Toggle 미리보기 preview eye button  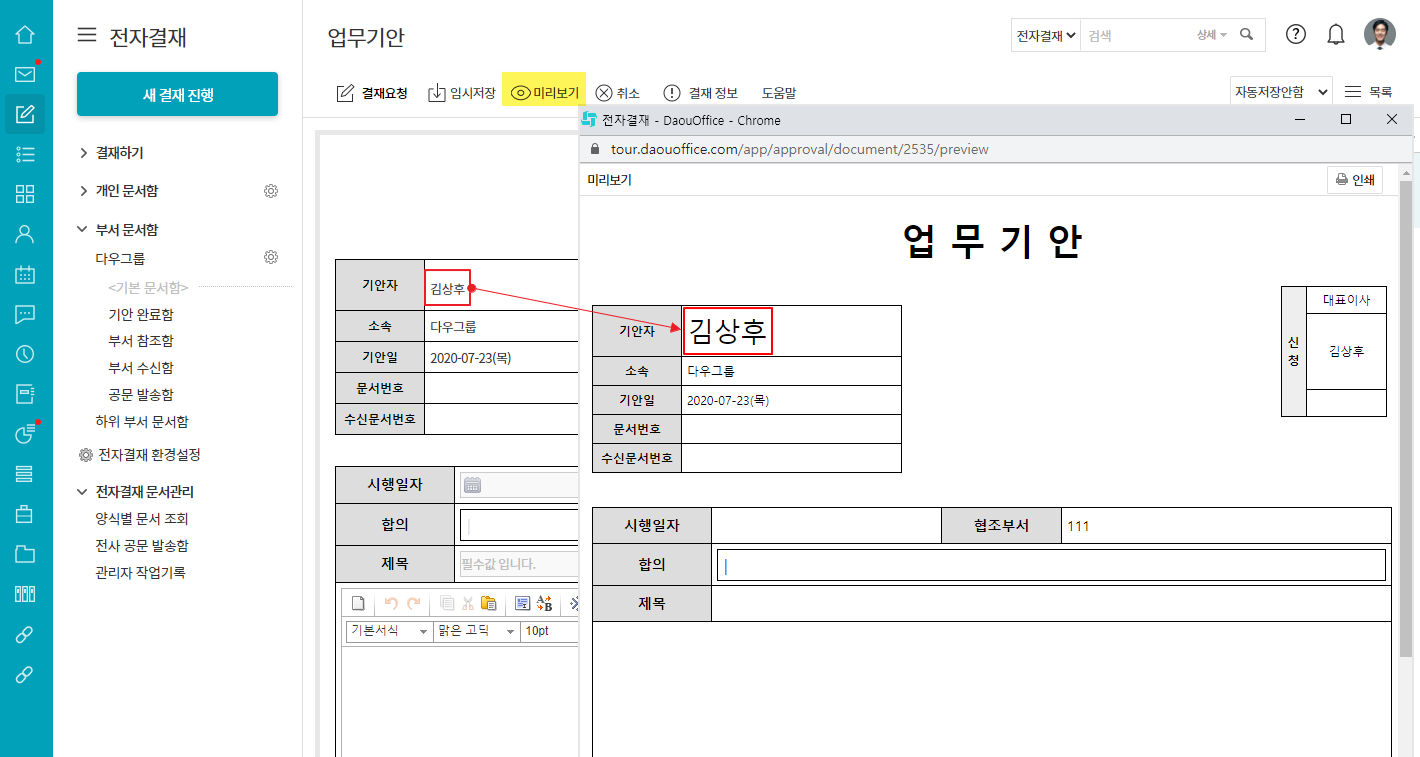pyautogui.click(x=545, y=93)
